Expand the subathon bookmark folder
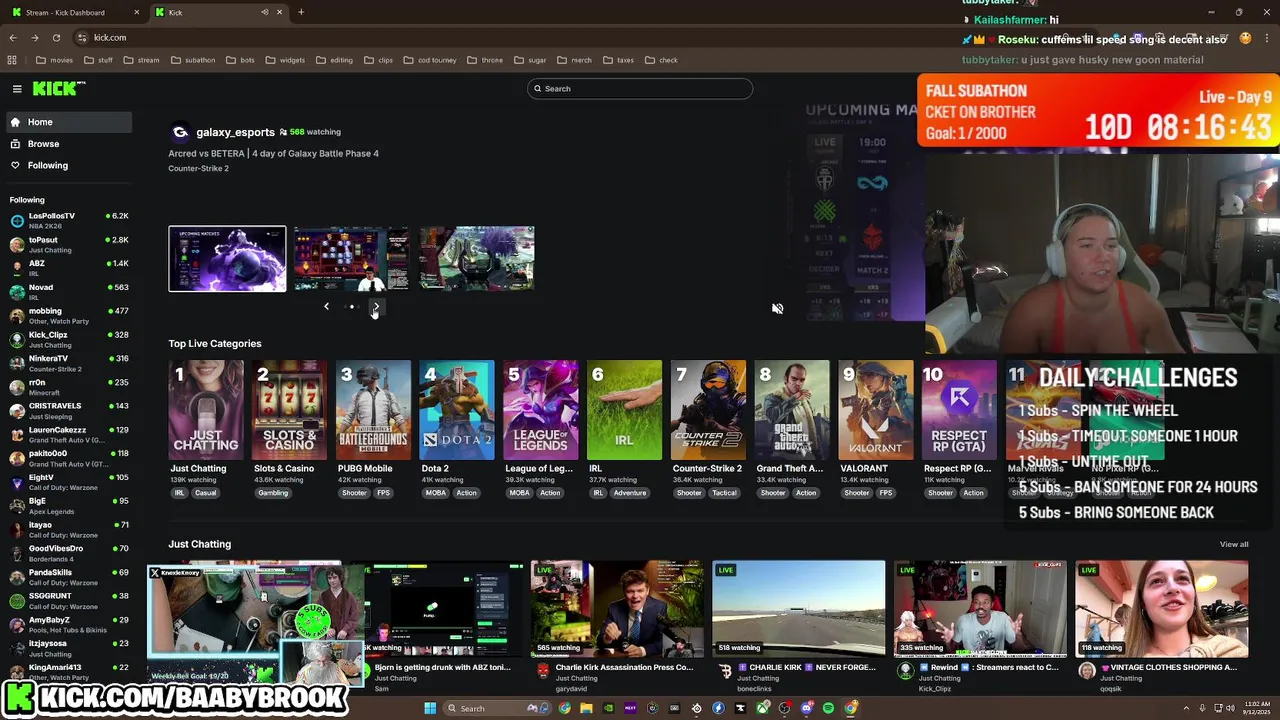The image size is (1280, 720). tap(193, 60)
